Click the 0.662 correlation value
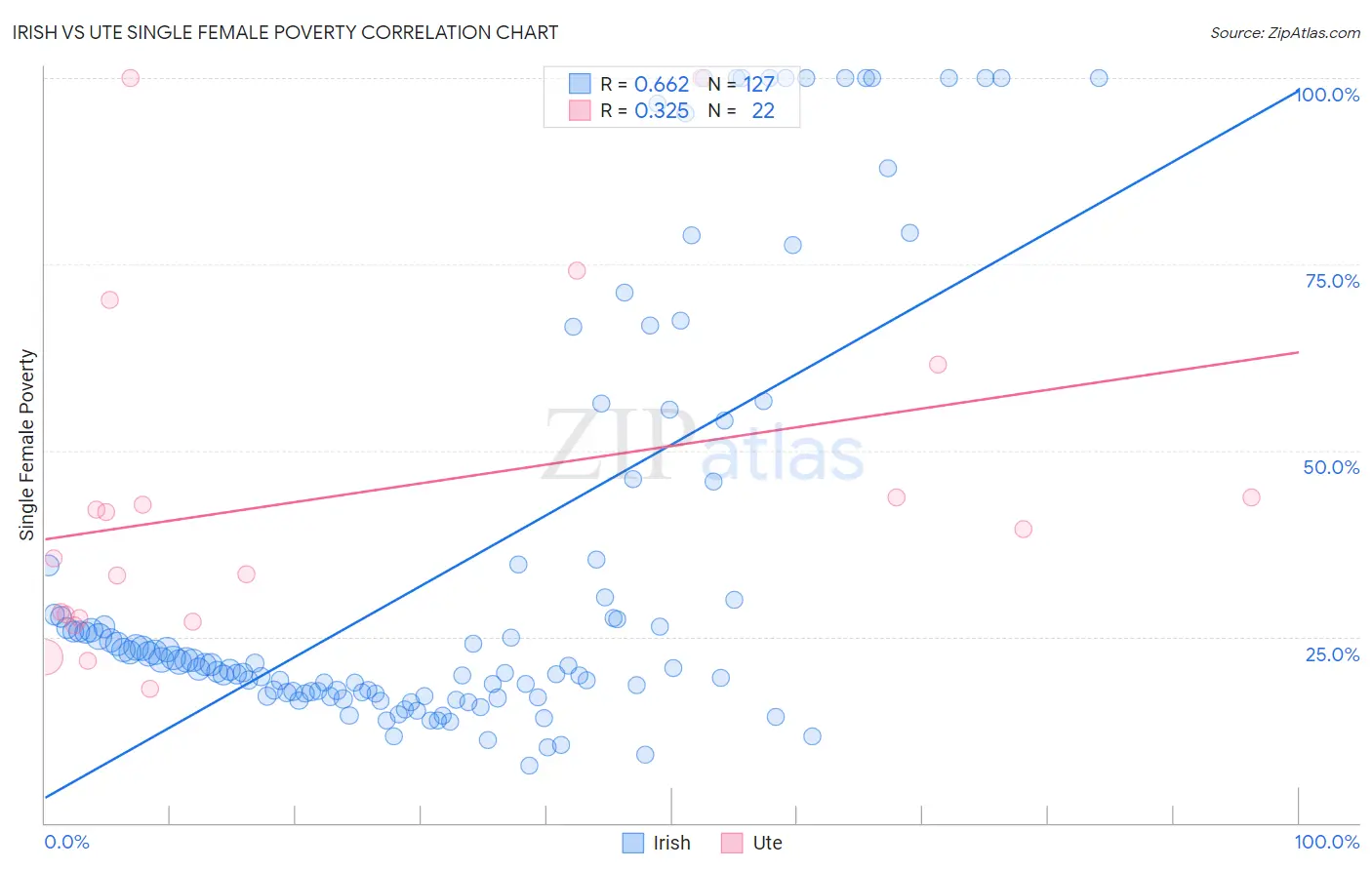Viewport: 1372px width, 870px height. (662, 84)
